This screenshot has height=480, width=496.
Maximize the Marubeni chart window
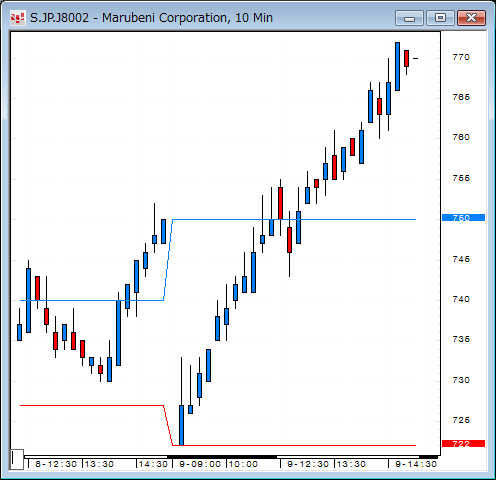(x=440, y=18)
